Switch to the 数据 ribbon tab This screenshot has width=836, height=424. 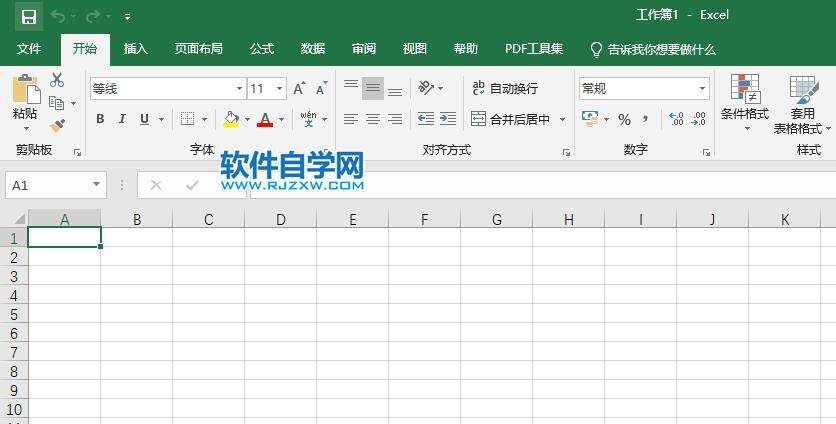pos(313,49)
